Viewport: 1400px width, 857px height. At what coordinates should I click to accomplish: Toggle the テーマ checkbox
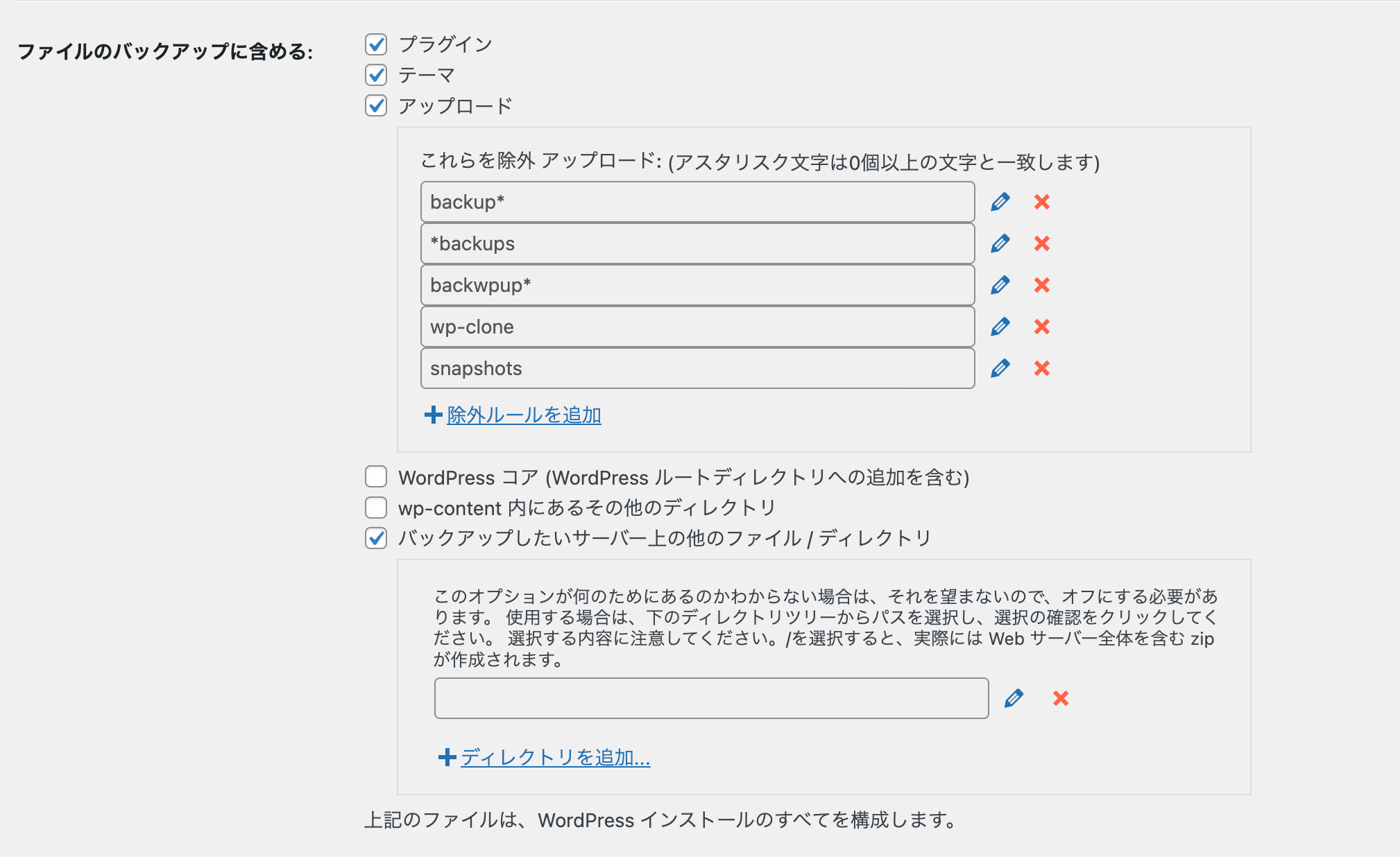[376, 75]
